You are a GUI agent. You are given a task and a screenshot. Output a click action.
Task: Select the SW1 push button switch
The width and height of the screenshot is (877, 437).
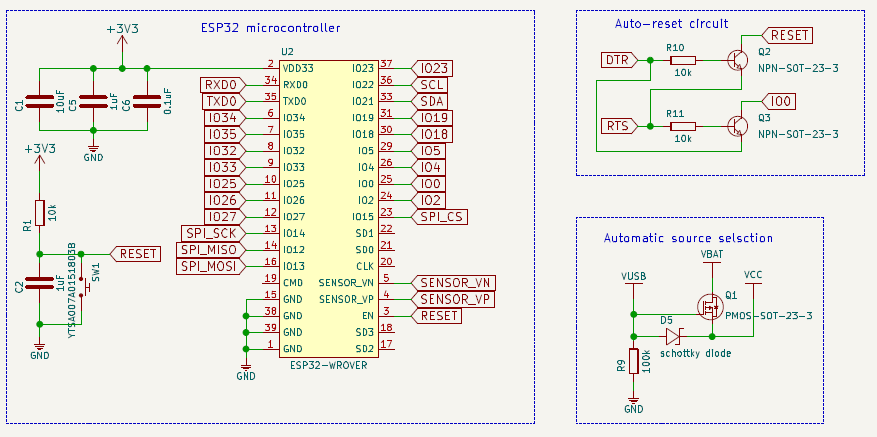coord(84,288)
